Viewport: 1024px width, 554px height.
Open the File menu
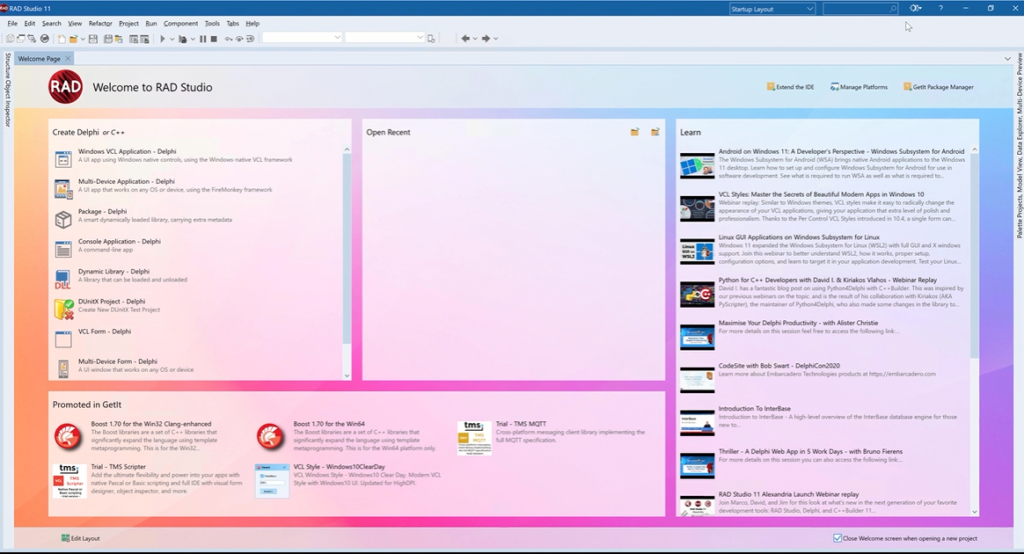click(12, 24)
